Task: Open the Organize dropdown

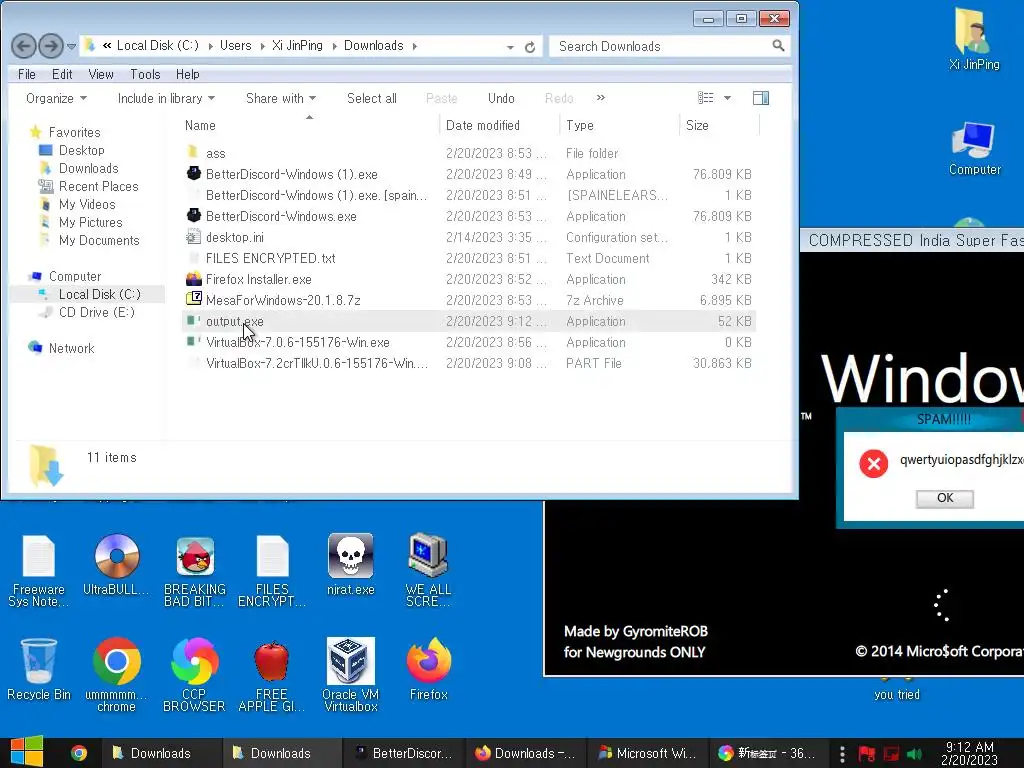Action: pyautogui.click(x=56, y=98)
